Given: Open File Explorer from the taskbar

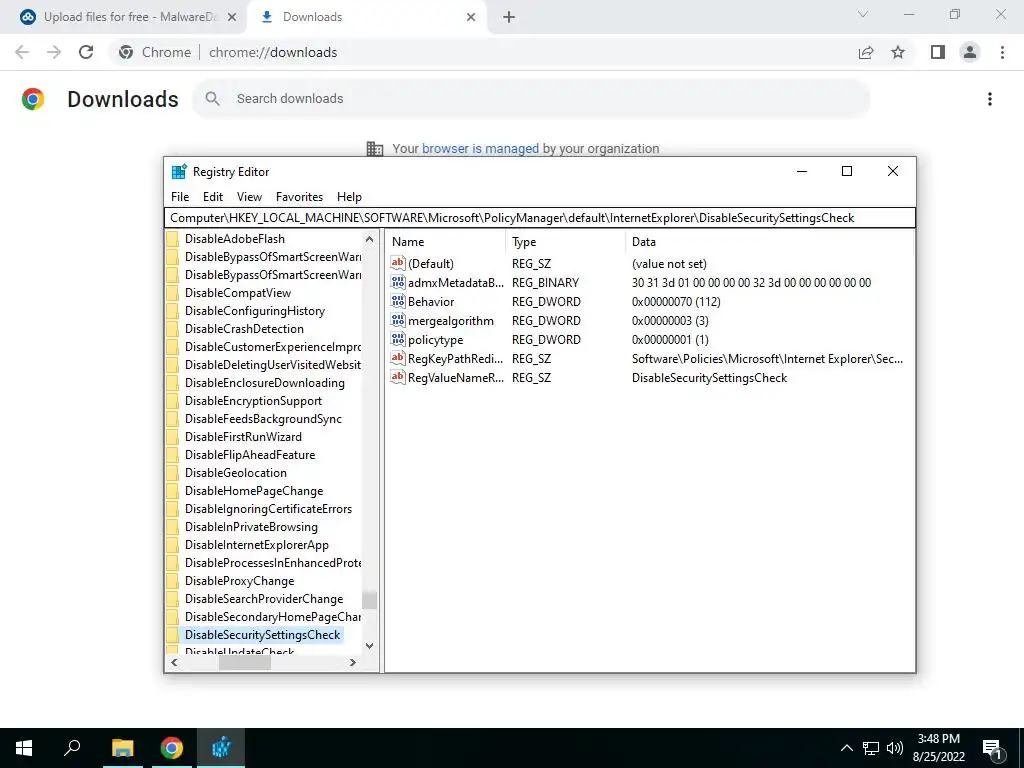Looking at the screenshot, I should point(122,748).
